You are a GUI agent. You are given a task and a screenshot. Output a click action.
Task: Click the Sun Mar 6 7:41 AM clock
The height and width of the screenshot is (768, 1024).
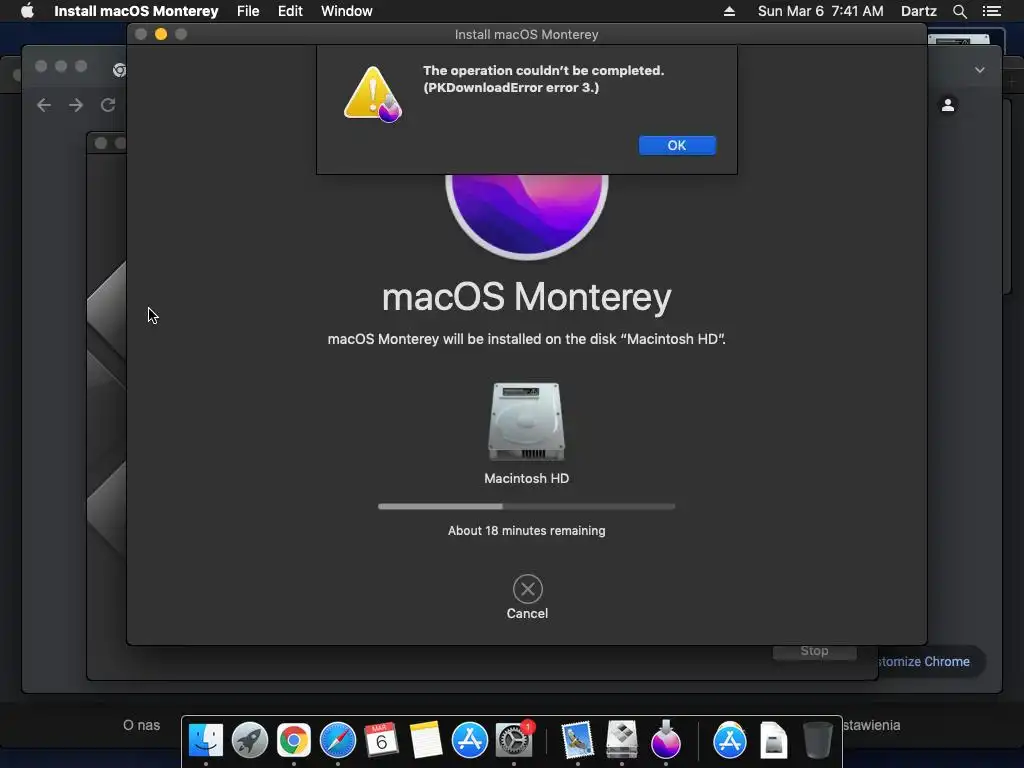pyautogui.click(x=820, y=11)
